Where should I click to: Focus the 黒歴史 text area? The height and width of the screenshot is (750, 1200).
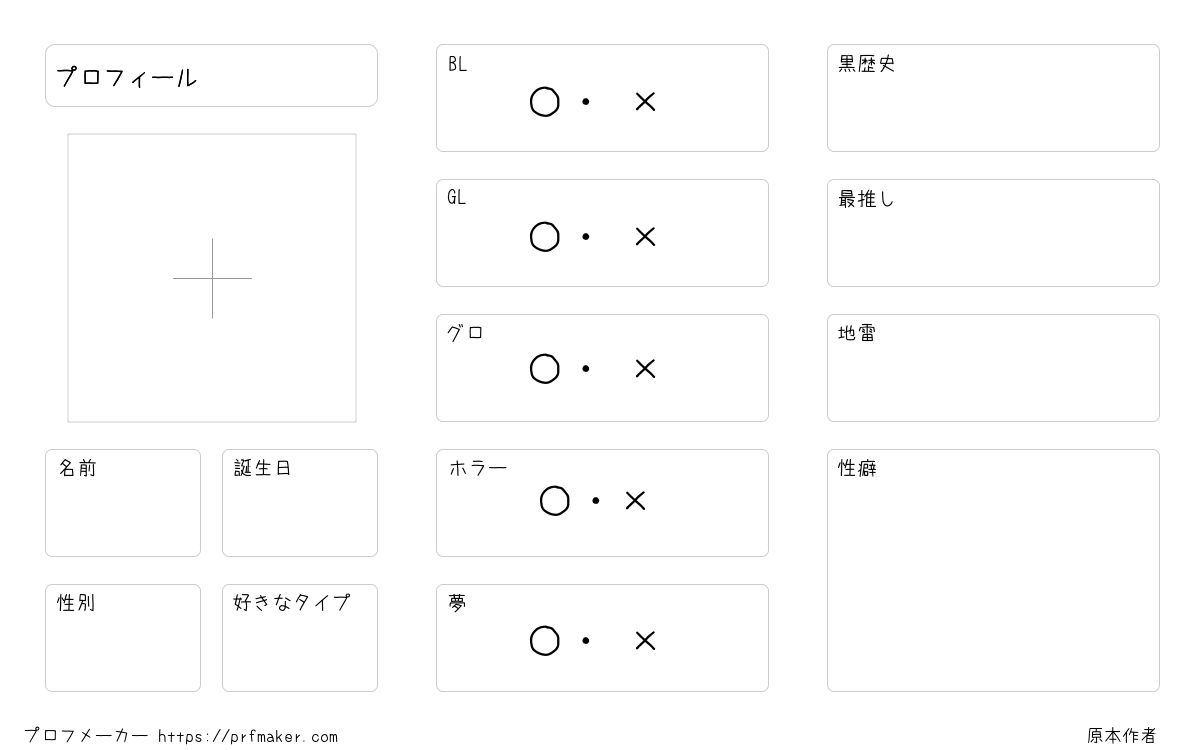click(x=993, y=98)
